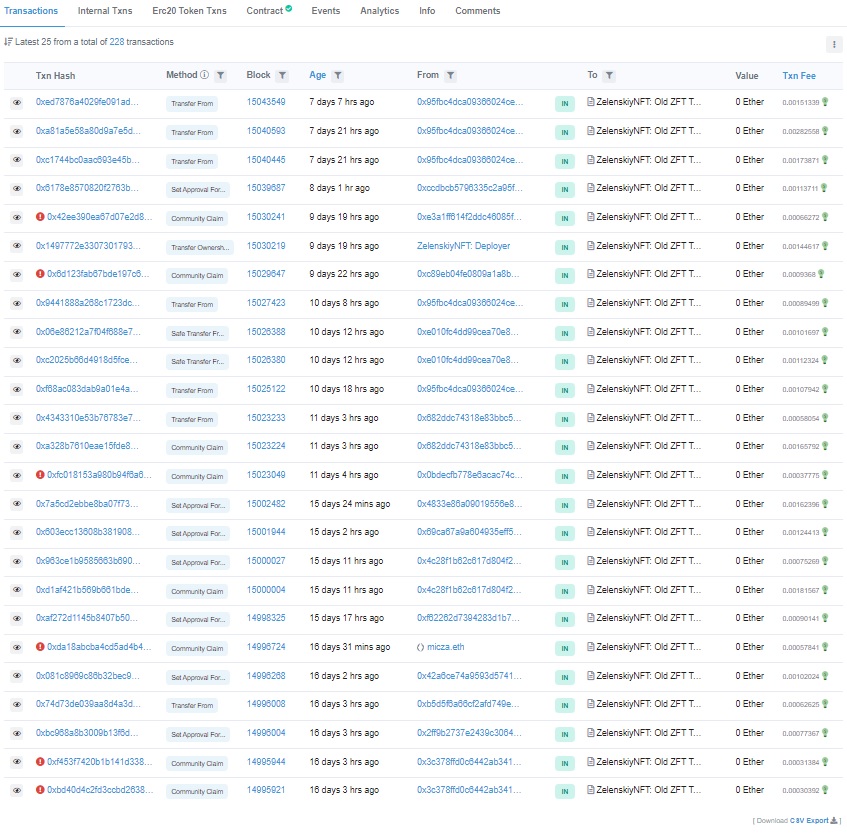Image resolution: width=847 pixels, height=840 pixels.
Task: Open the Erc20 Token Txns tab
Action: [x=189, y=11]
